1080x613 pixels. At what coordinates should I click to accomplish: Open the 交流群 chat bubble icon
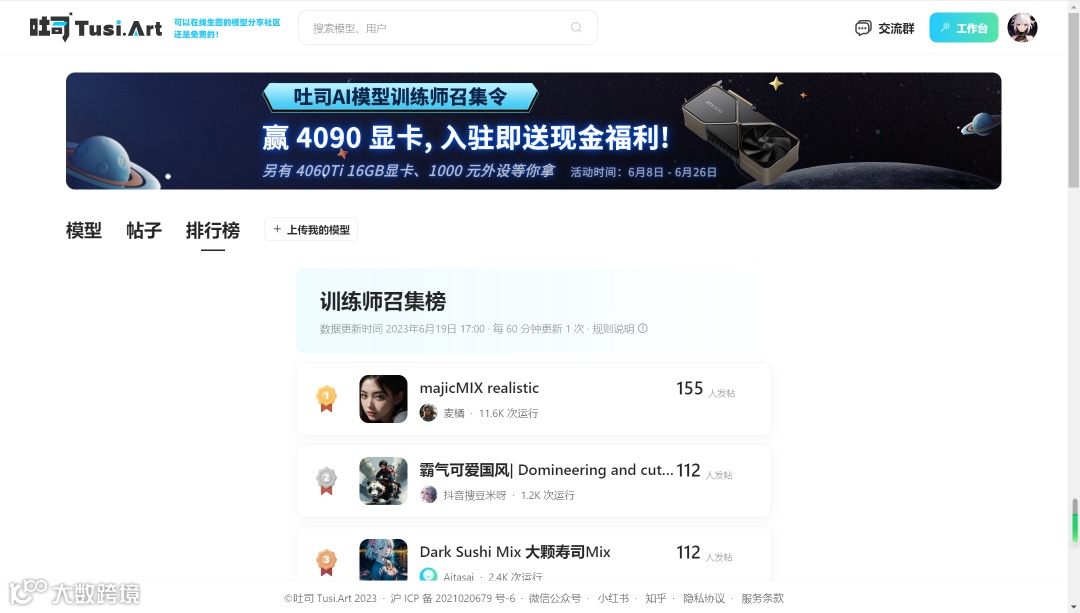(863, 28)
